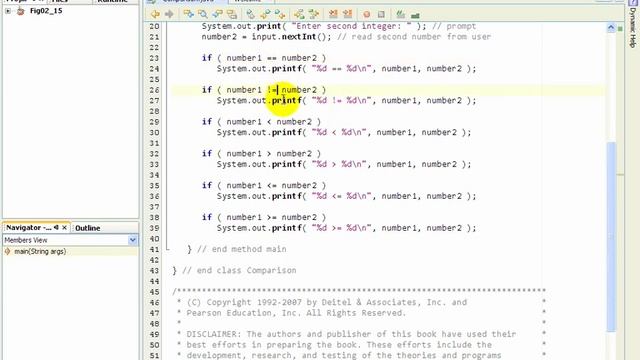This screenshot has height=360, width=640.
Task: Open the Members View dropdown
Action: click(133, 240)
